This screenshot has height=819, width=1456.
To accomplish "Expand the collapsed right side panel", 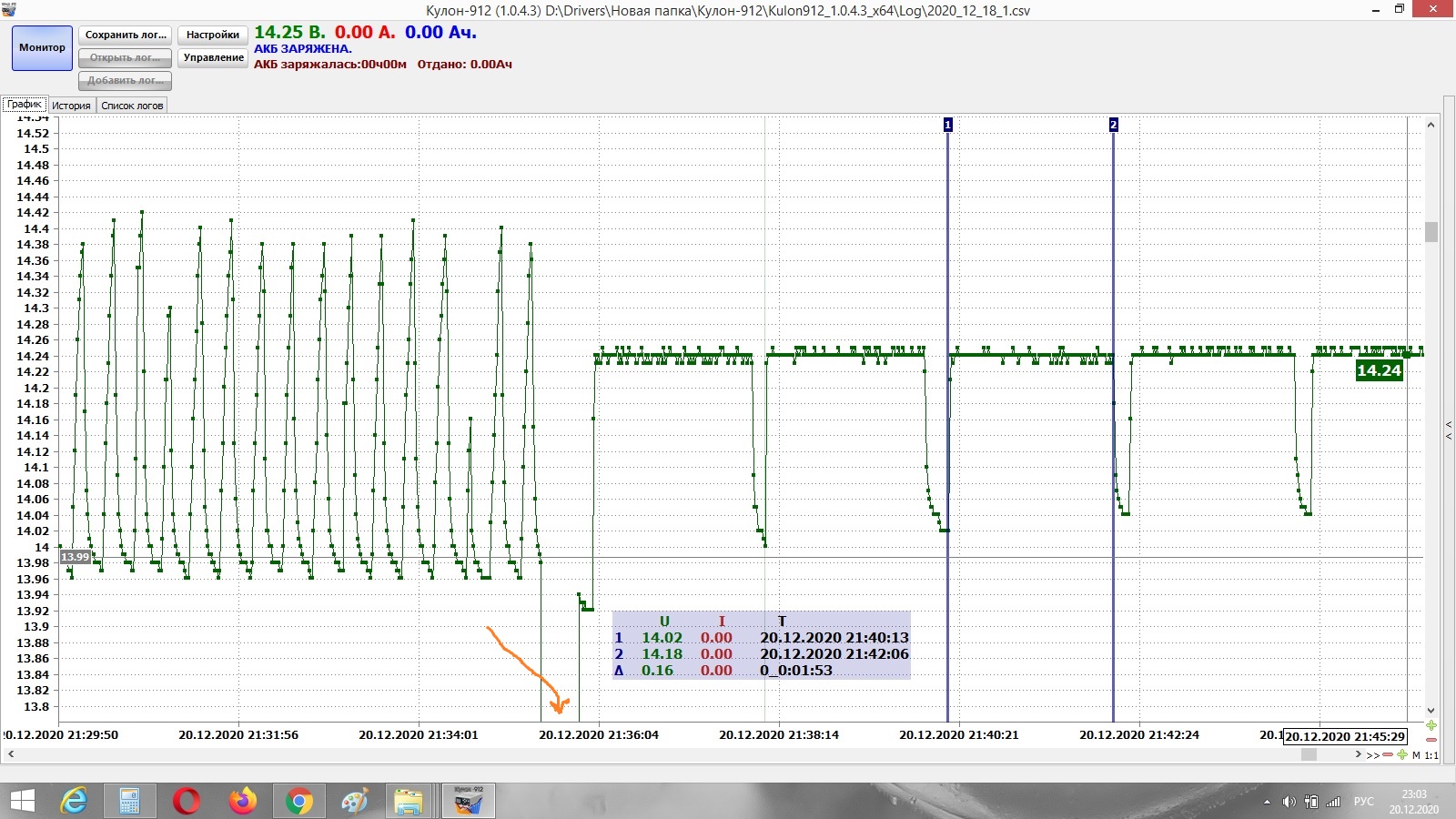I will click(x=1449, y=430).
